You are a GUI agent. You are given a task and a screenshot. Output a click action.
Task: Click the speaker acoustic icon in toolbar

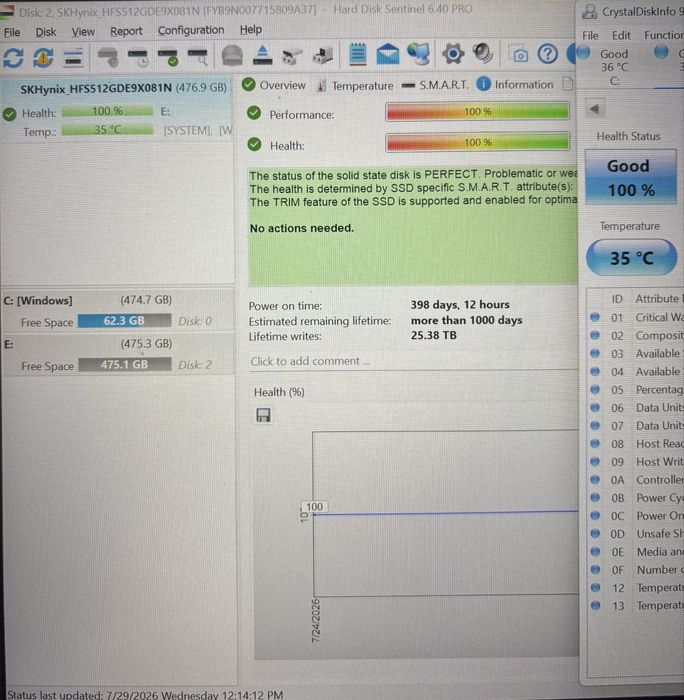point(483,54)
